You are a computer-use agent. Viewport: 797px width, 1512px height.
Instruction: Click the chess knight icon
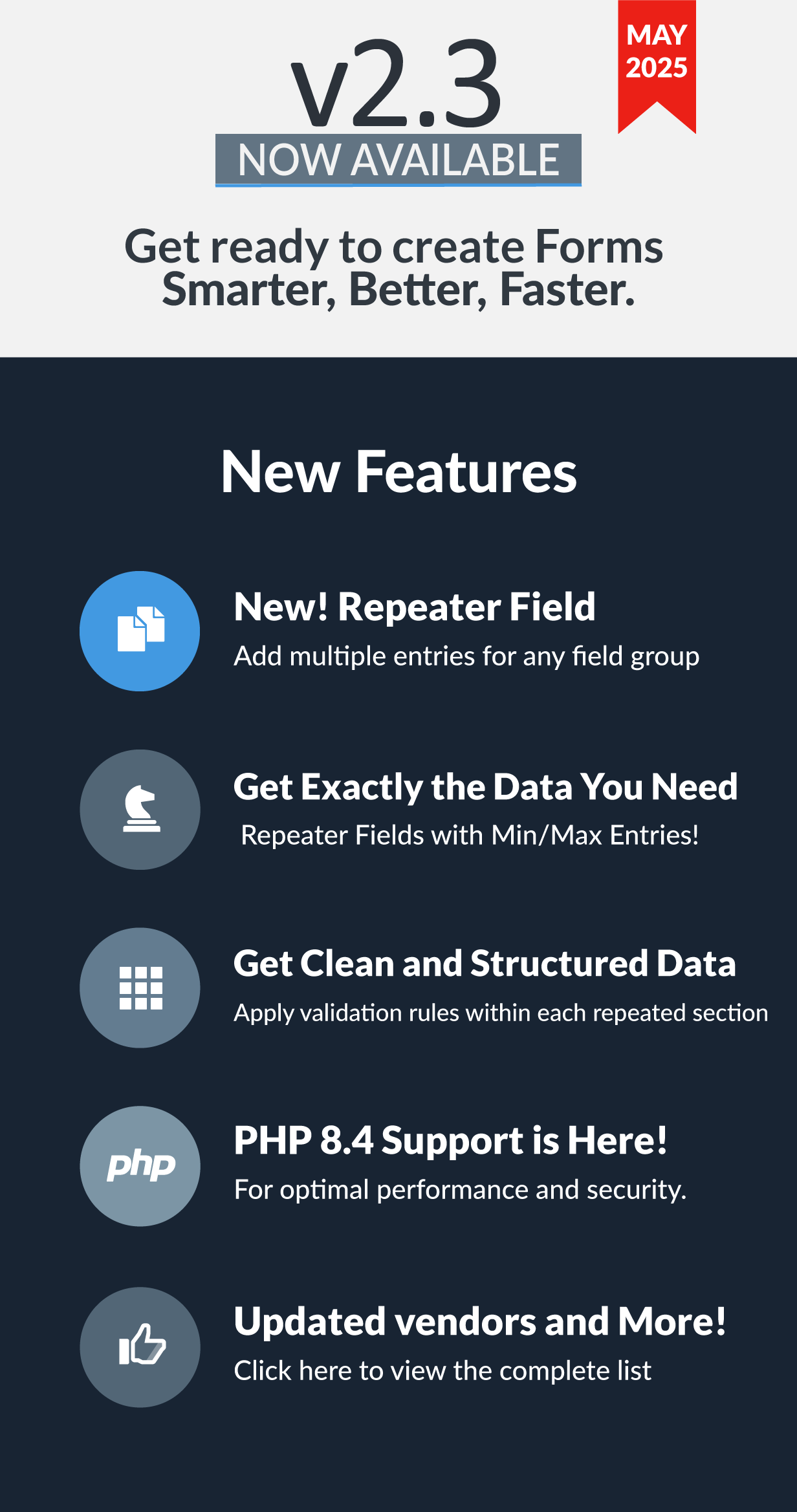[x=140, y=809]
